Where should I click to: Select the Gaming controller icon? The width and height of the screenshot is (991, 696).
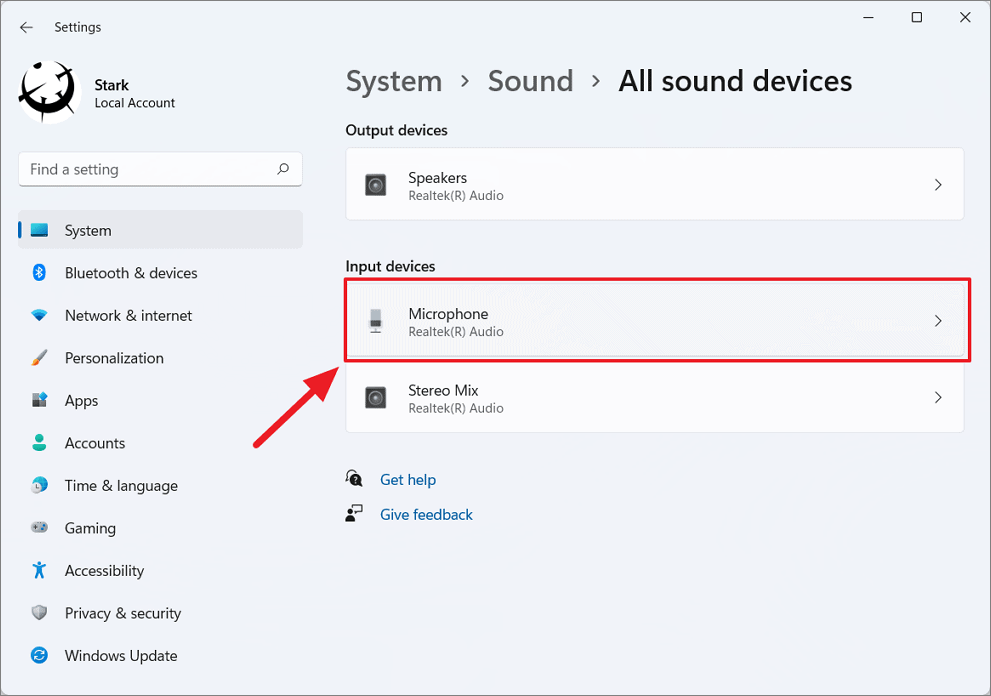pyautogui.click(x=39, y=528)
